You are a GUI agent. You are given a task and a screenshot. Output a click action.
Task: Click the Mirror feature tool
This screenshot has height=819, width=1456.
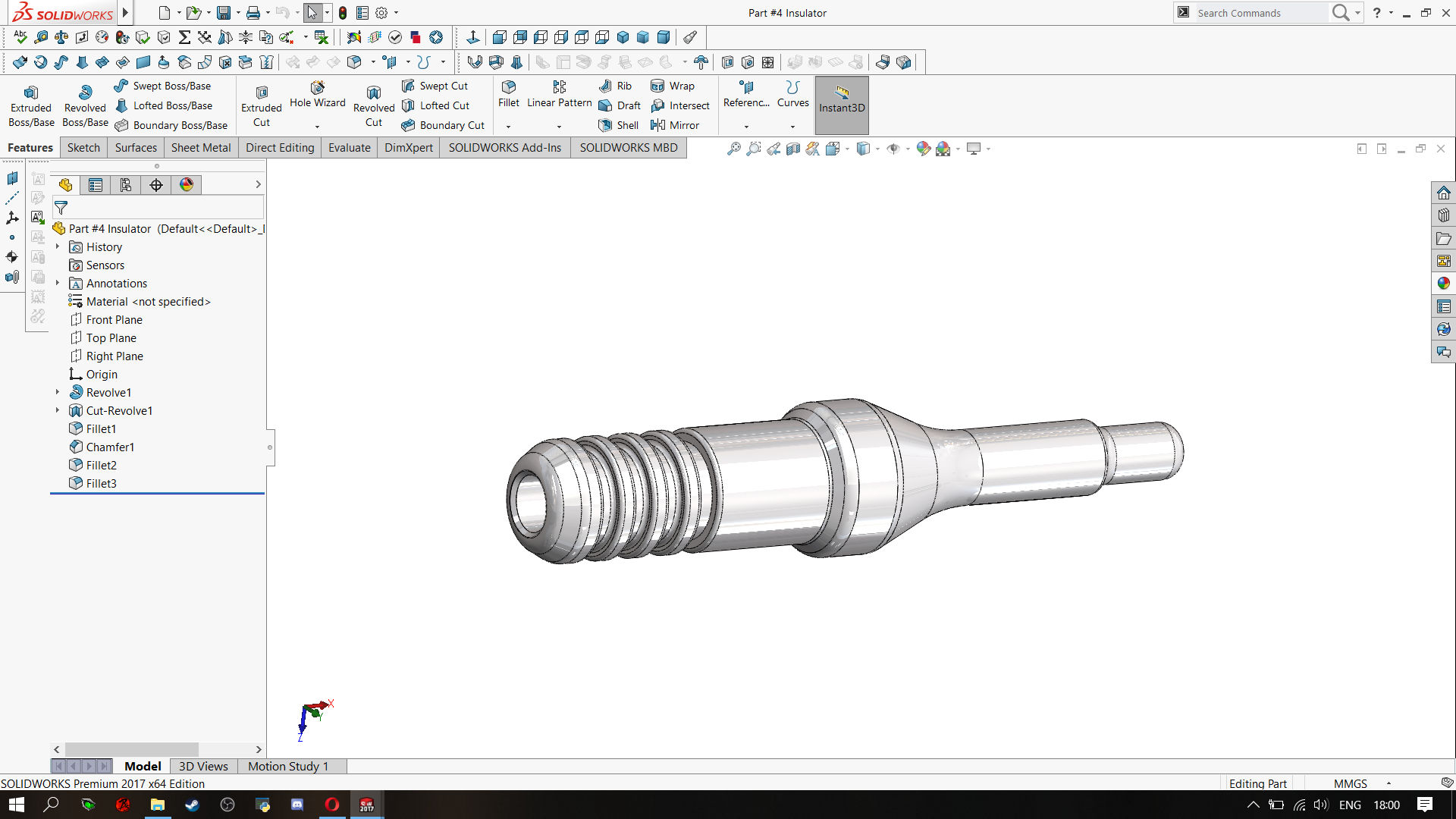675,125
